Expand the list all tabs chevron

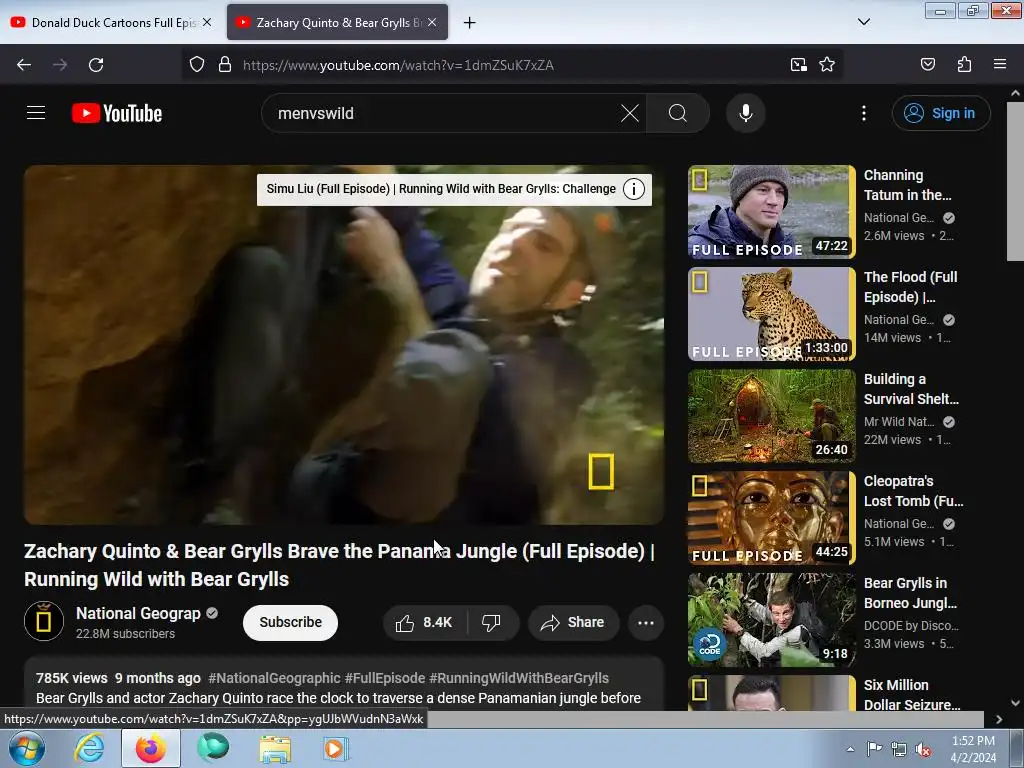pos(863,22)
